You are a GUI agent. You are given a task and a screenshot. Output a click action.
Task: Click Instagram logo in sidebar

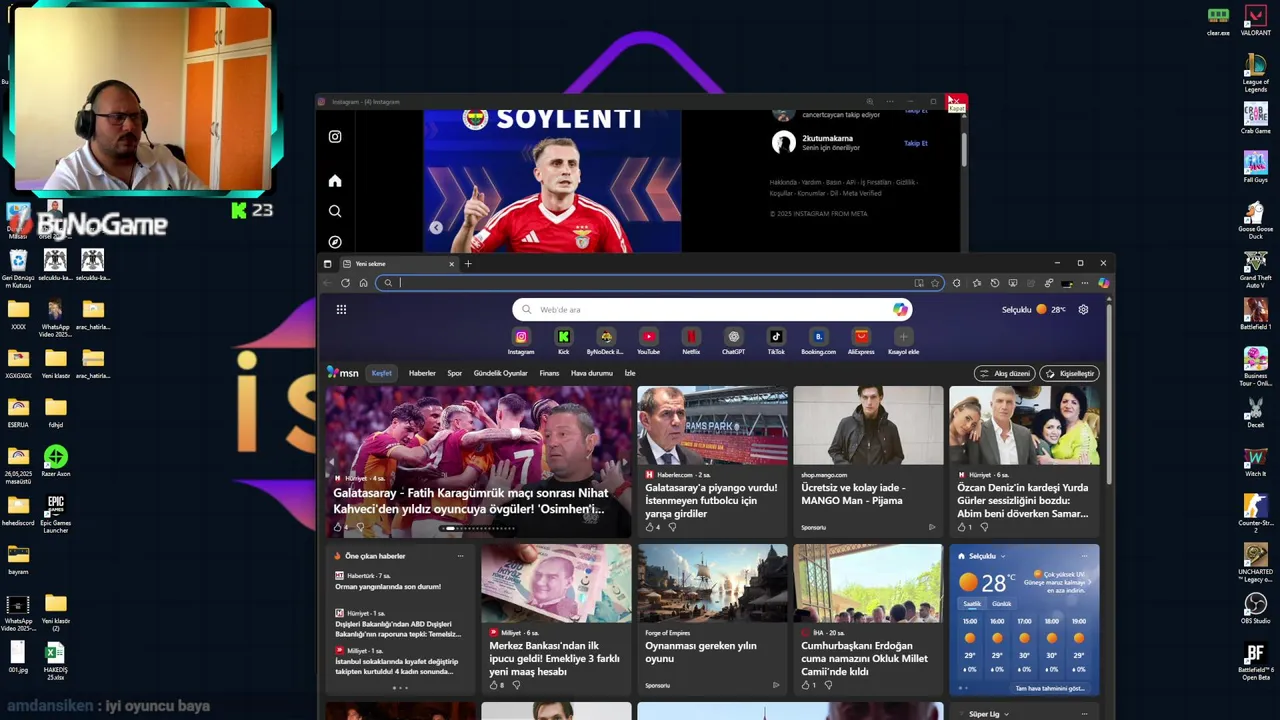coord(335,137)
